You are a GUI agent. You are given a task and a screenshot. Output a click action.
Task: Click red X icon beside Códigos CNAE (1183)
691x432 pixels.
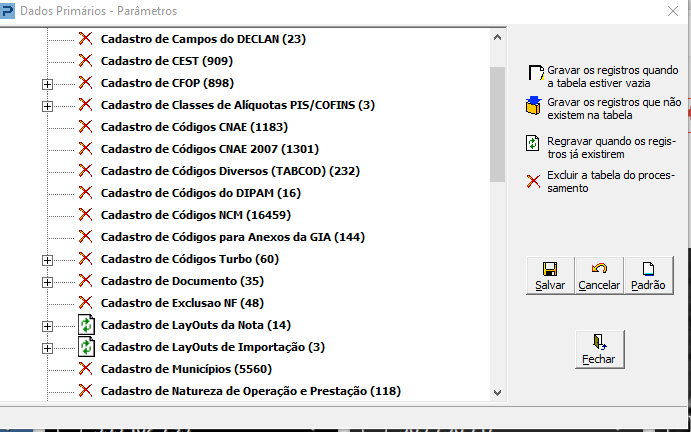point(85,127)
